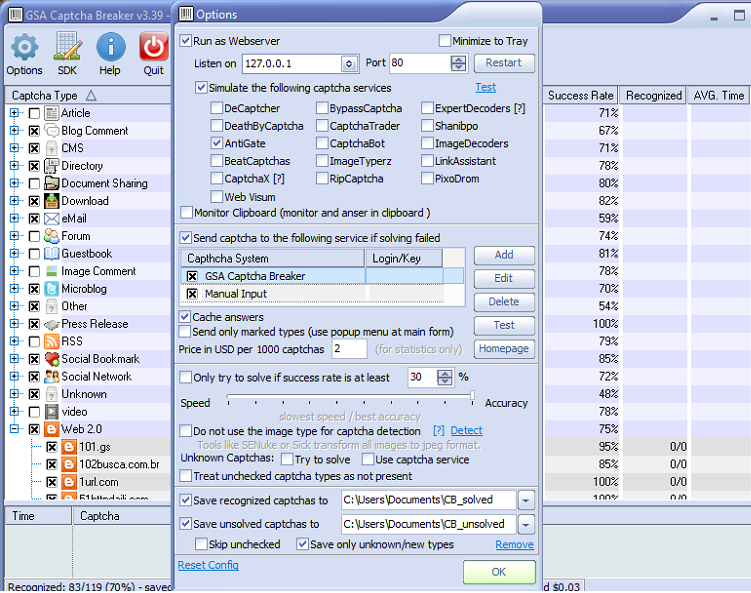Open the Listen on IP dropdown

(349, 64)
